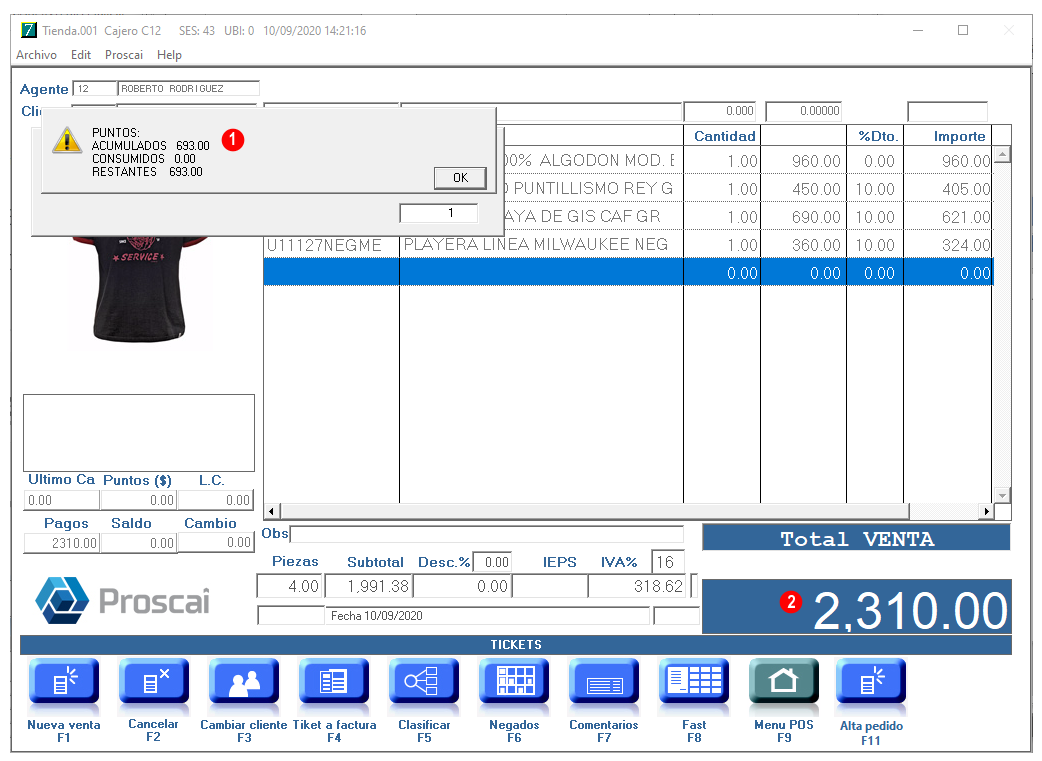Screen dimensions: 1042x761
Task: Click the Negados F6 icon
Action: click(x=514, y=683)
